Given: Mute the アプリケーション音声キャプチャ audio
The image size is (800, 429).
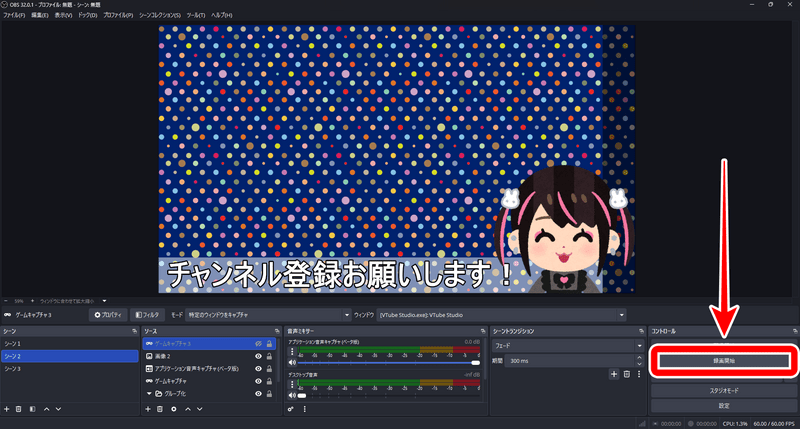Looking at the screenshot, I should coord(292,363).
